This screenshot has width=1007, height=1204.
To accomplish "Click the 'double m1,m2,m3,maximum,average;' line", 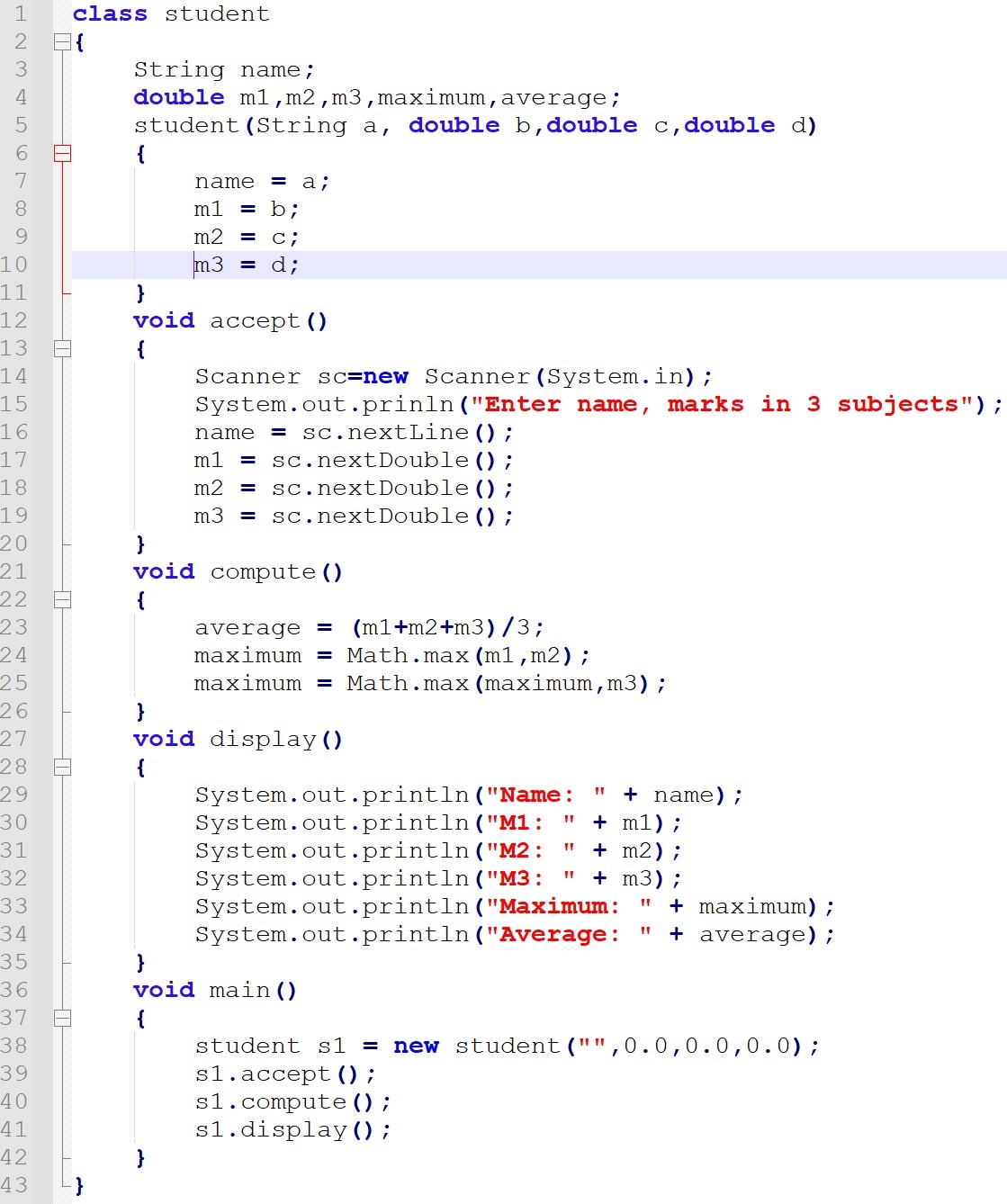I will tap(377, 97).
